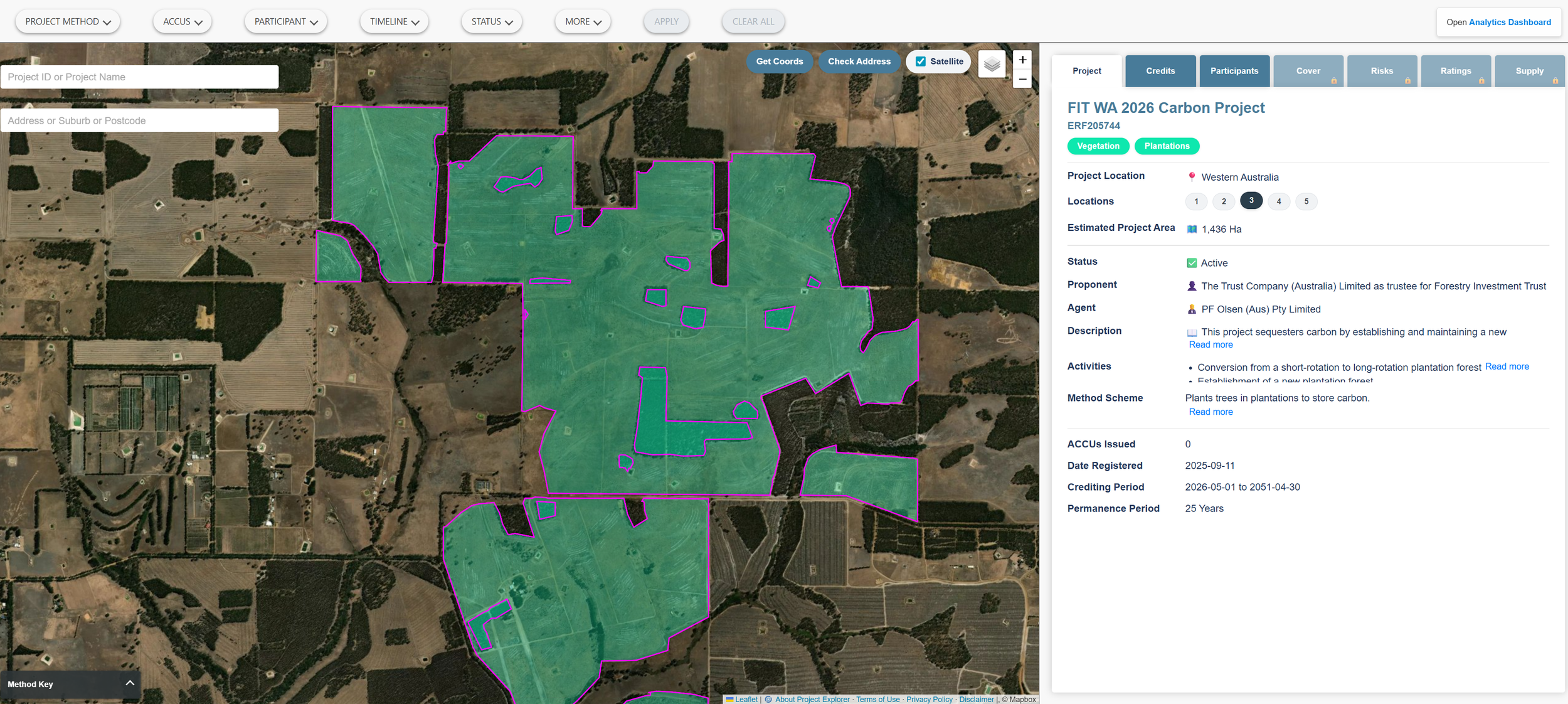Click the Plantations green tag
Viewport: 1568px width, 704px height.
tap(1166, 146)
